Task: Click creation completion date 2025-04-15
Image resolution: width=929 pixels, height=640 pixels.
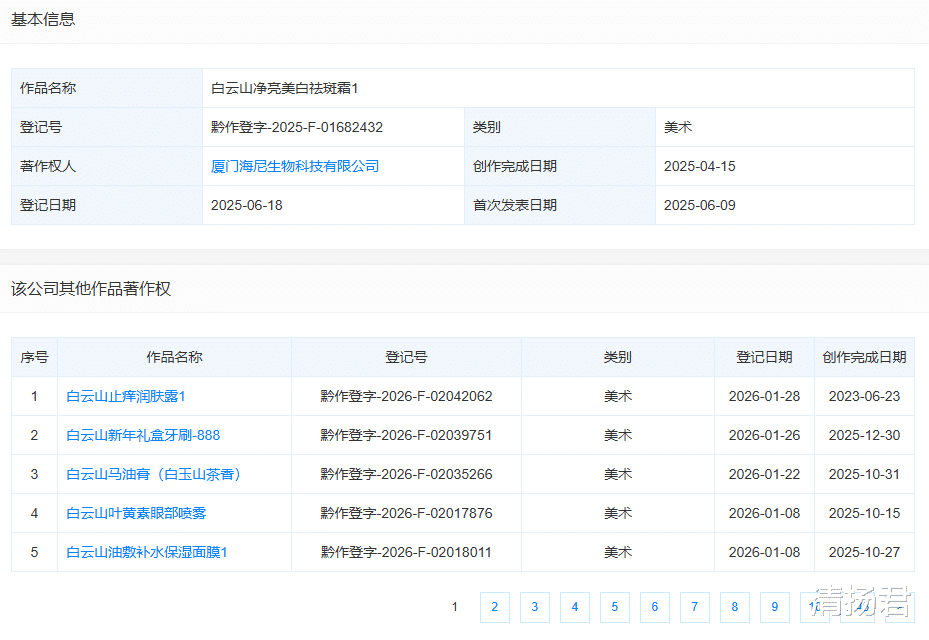Action: click(699, 167)
